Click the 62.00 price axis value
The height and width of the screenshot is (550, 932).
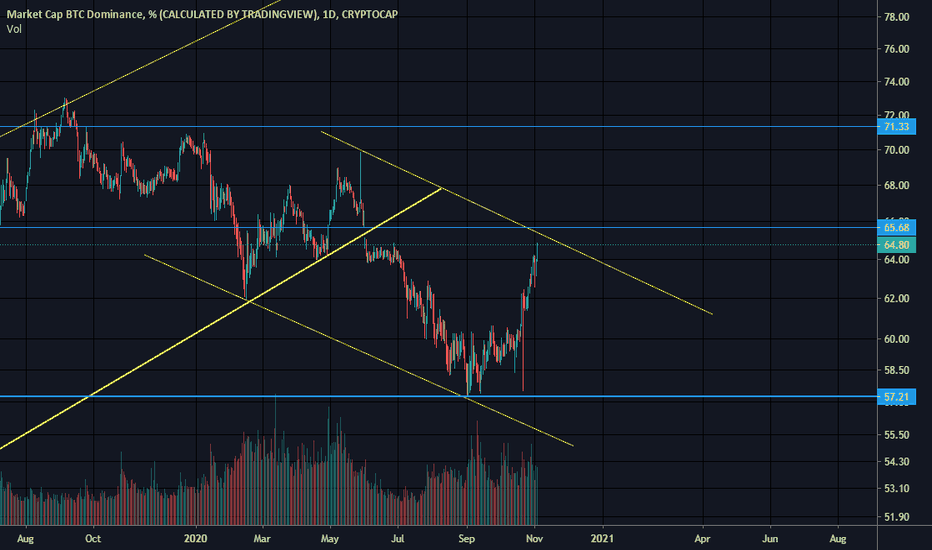pyautogui.click(x=896, y=298)
